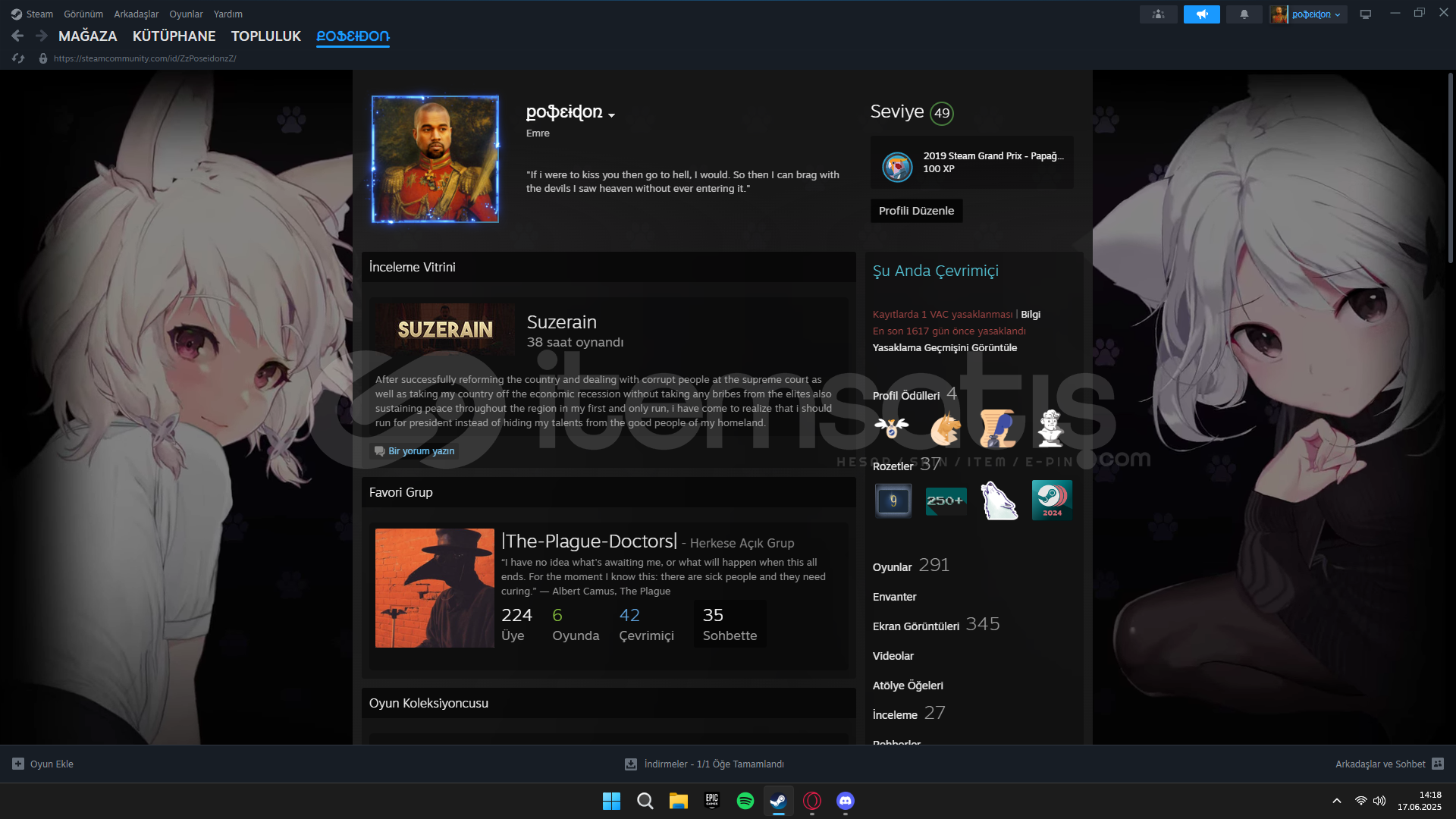Open the notifications bell icon

tap(1244, 14)
